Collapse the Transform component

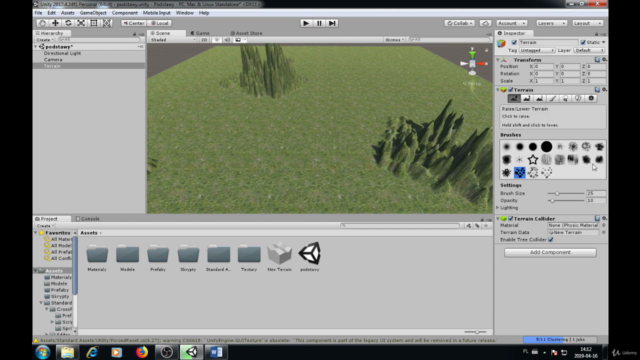tap(498, 60)
